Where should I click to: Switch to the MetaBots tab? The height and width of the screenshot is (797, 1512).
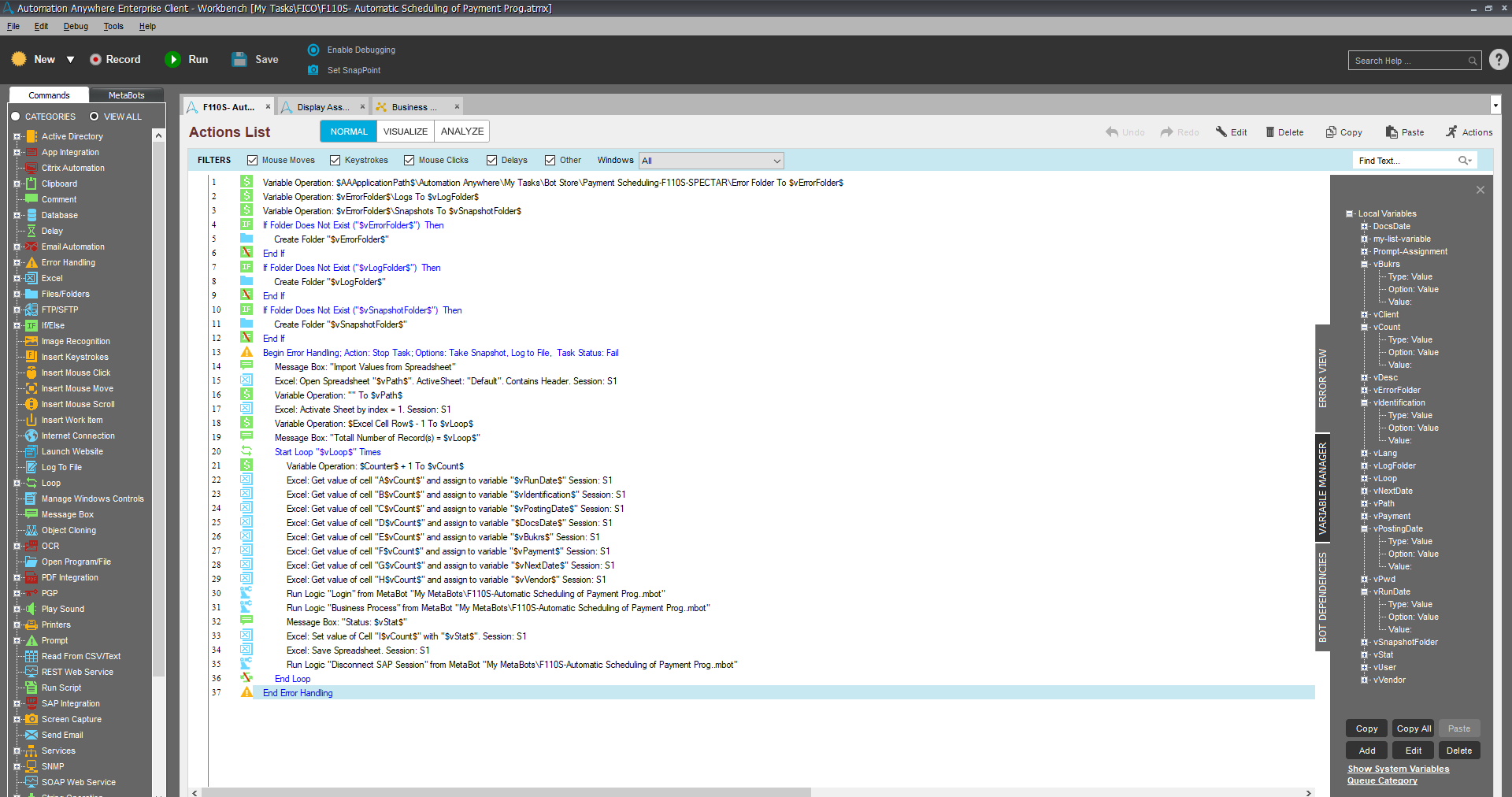tap(126, 95)
